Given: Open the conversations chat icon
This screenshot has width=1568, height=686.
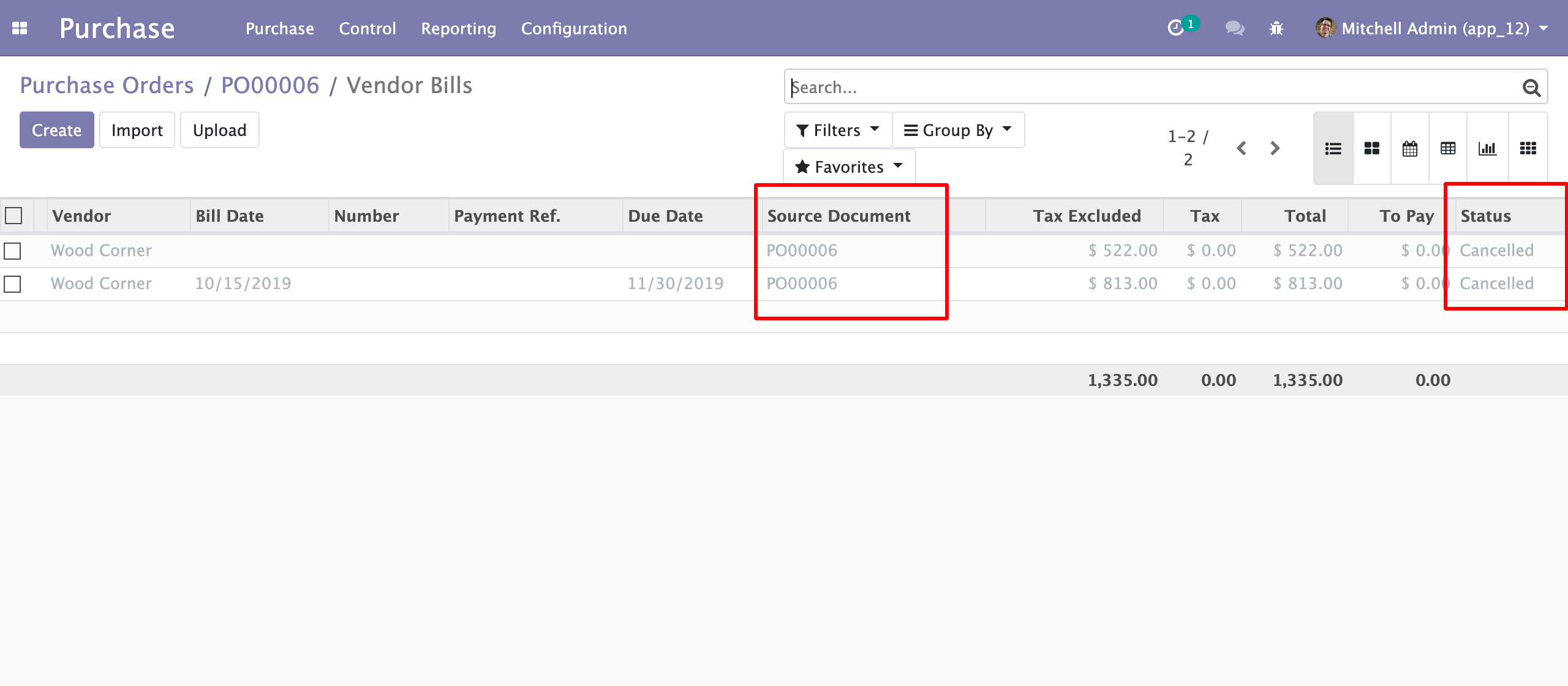Looking at the screenshot, I should (x=1234, y=28).
